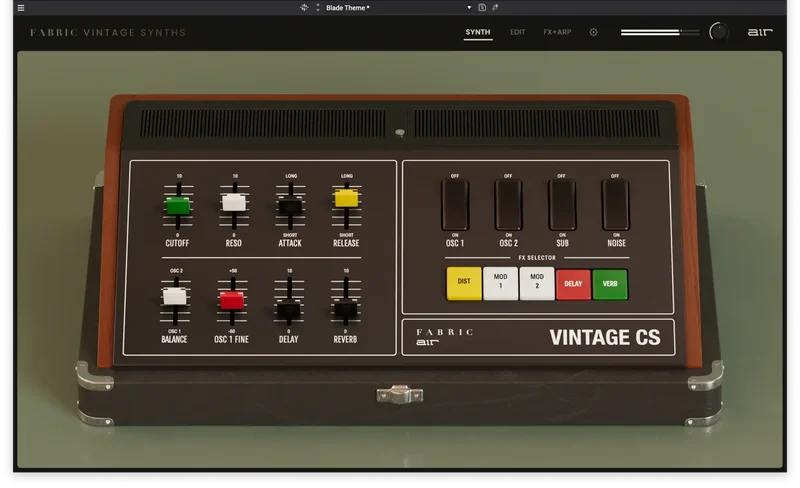Click the green CUTOFF fader
The image size is (800, 488).
(x=178, y=206)
